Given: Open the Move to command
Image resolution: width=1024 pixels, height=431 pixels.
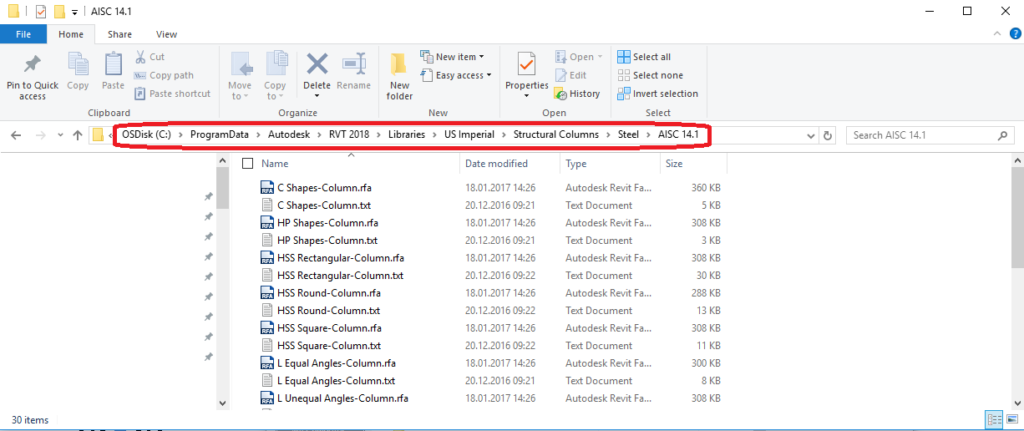Looking at the screenshot, I should coord(240,76).
